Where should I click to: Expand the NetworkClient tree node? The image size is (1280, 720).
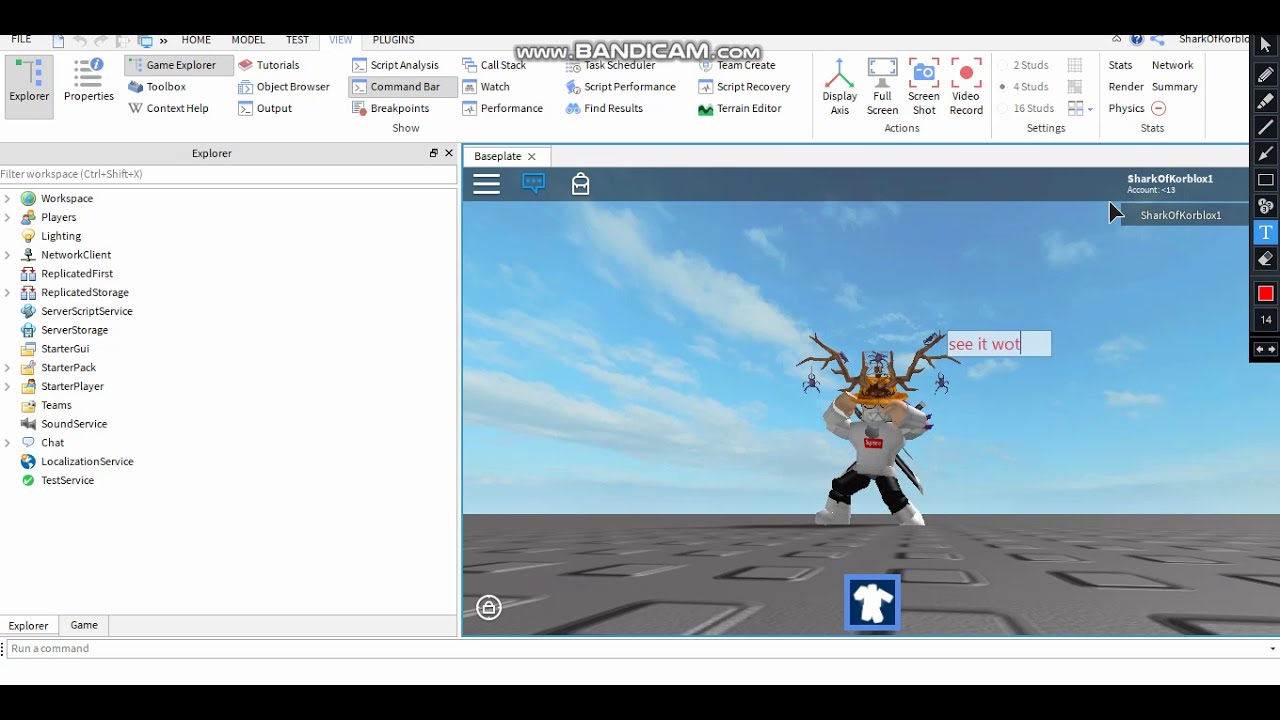point(8,255)
